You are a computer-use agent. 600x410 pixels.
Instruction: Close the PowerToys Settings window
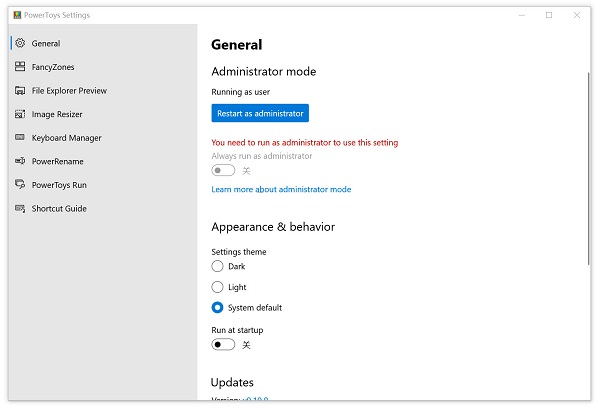577,15
